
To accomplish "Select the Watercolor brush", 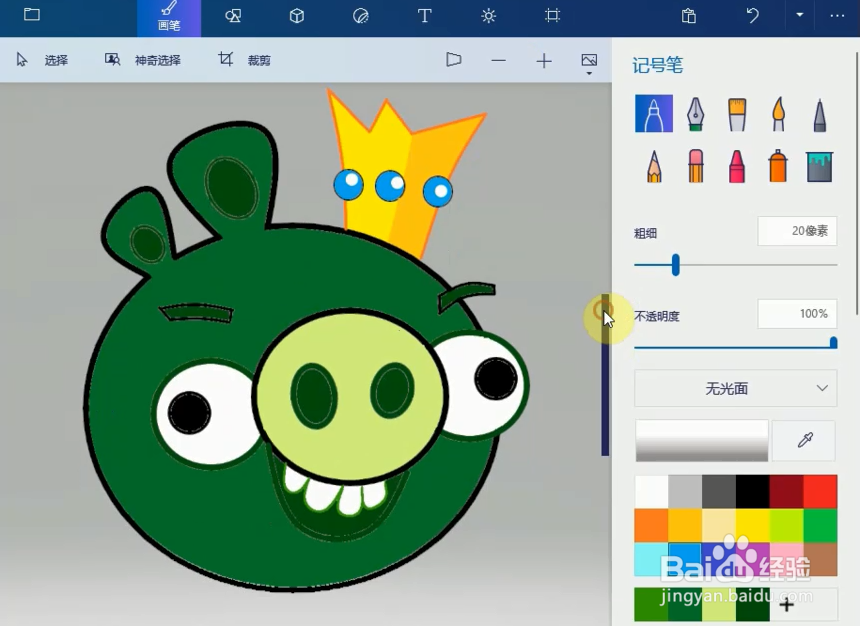I will (778, 114).
